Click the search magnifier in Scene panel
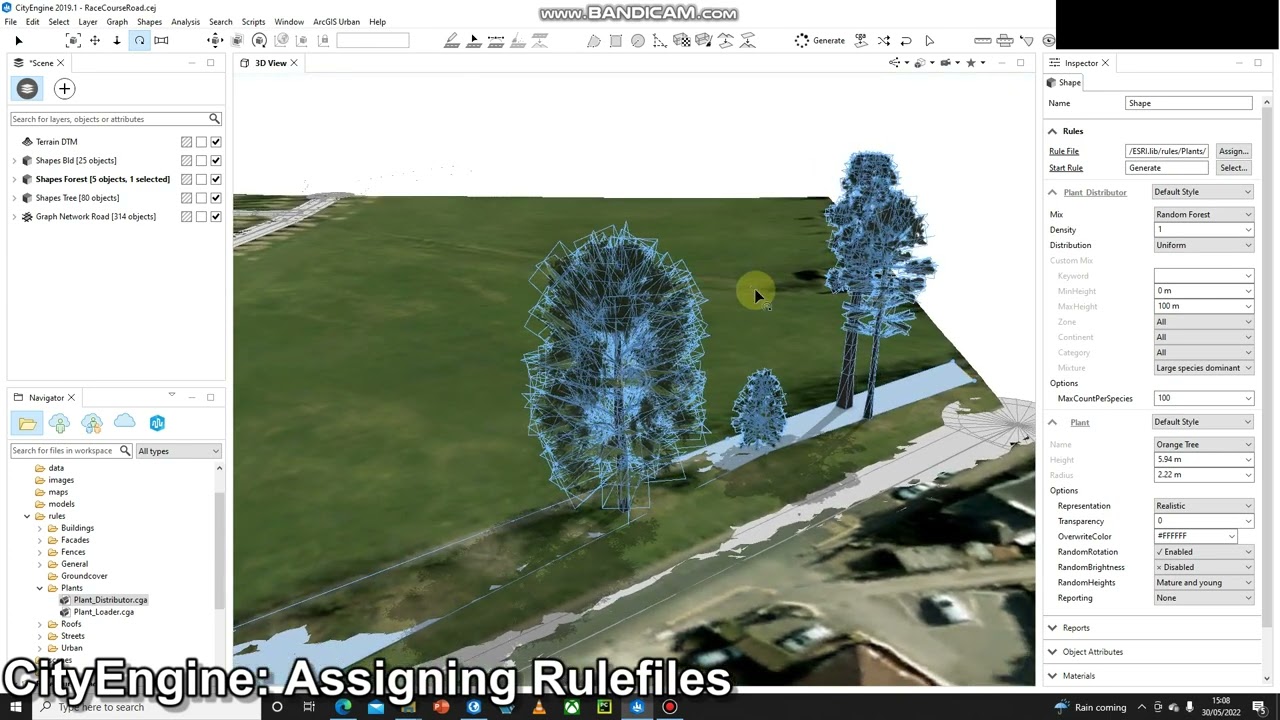 click(x=214, y=119)
